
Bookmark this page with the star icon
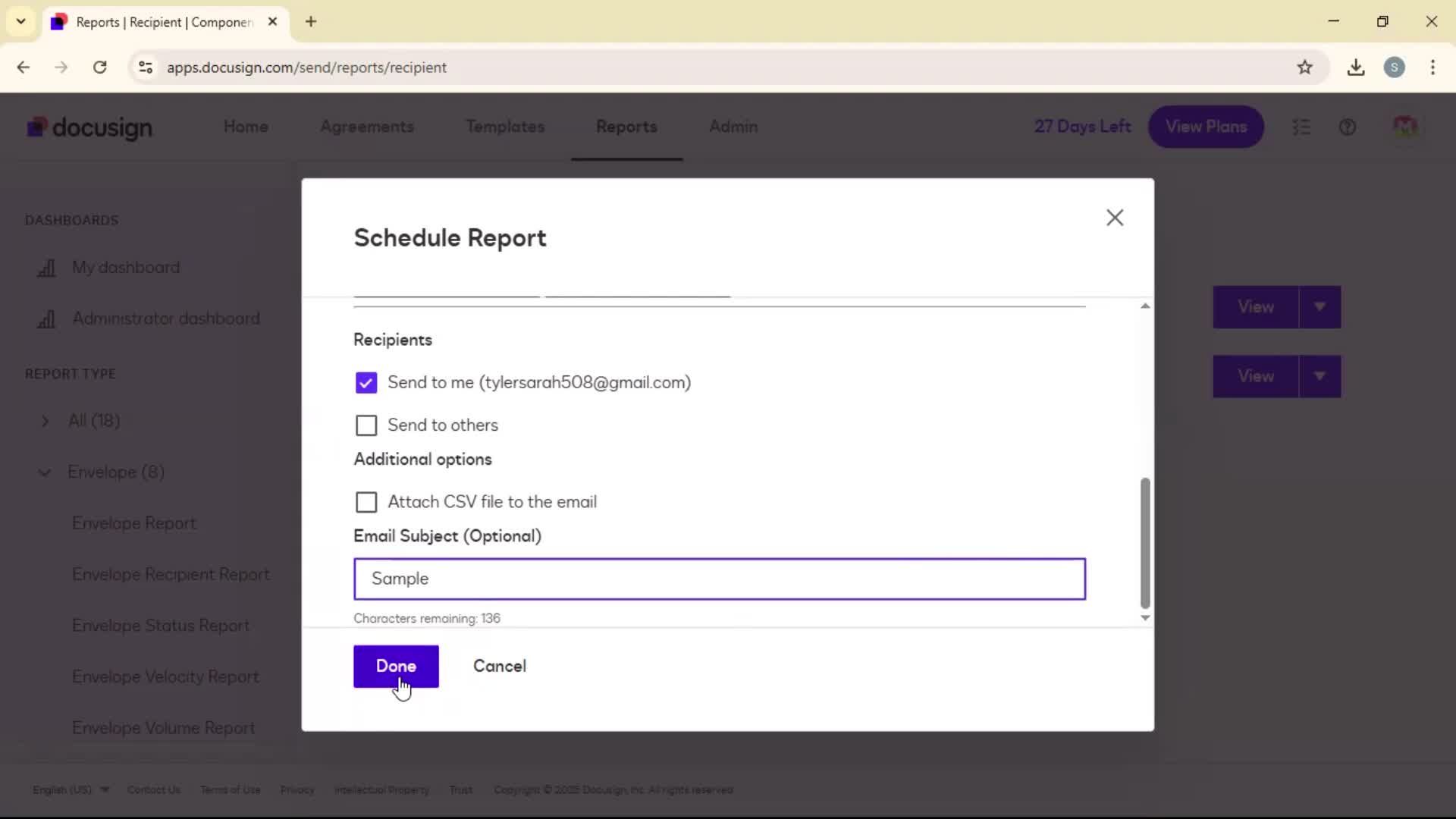point(1304,67)
